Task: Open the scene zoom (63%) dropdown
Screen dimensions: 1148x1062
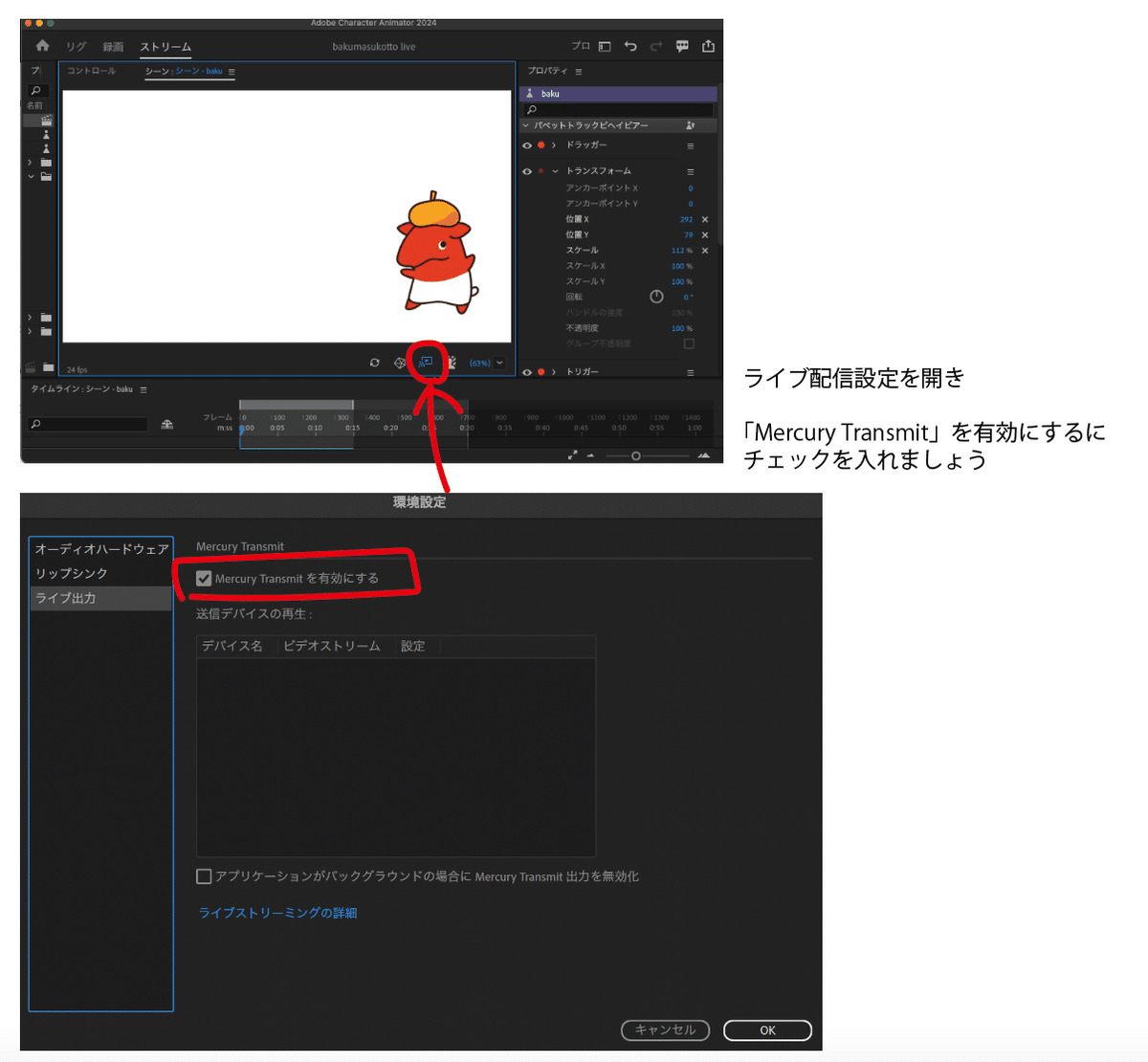Action: coord(499,363)
